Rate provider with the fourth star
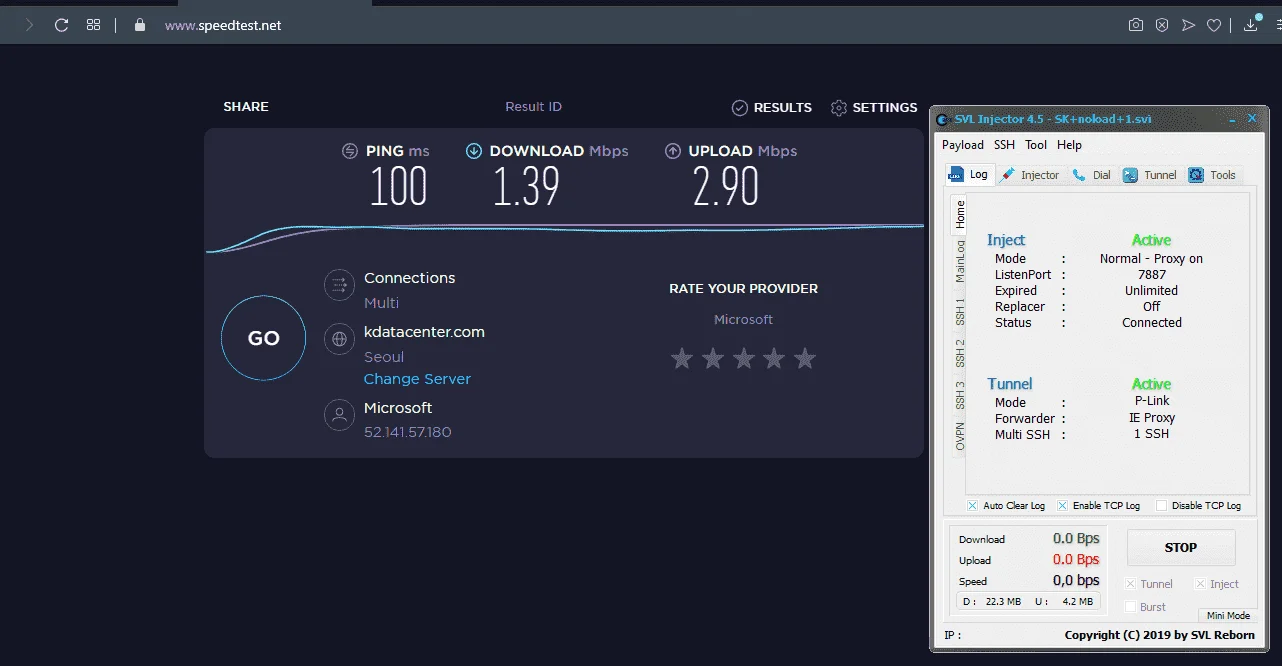 click(x=774, y=358)
